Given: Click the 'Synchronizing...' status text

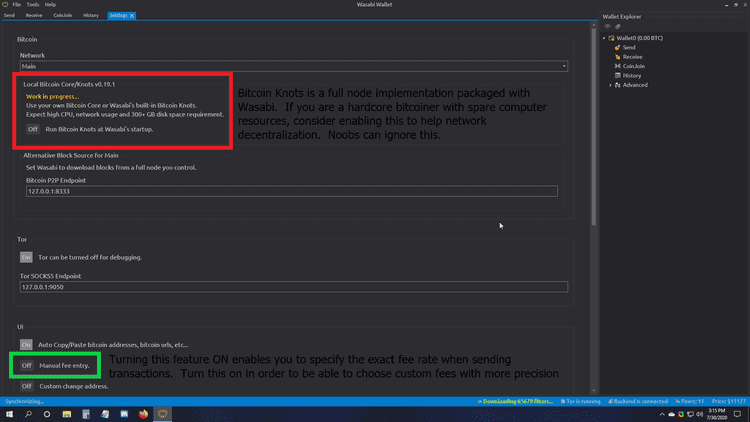Looking at the screenshot, I should click(24, 401).
